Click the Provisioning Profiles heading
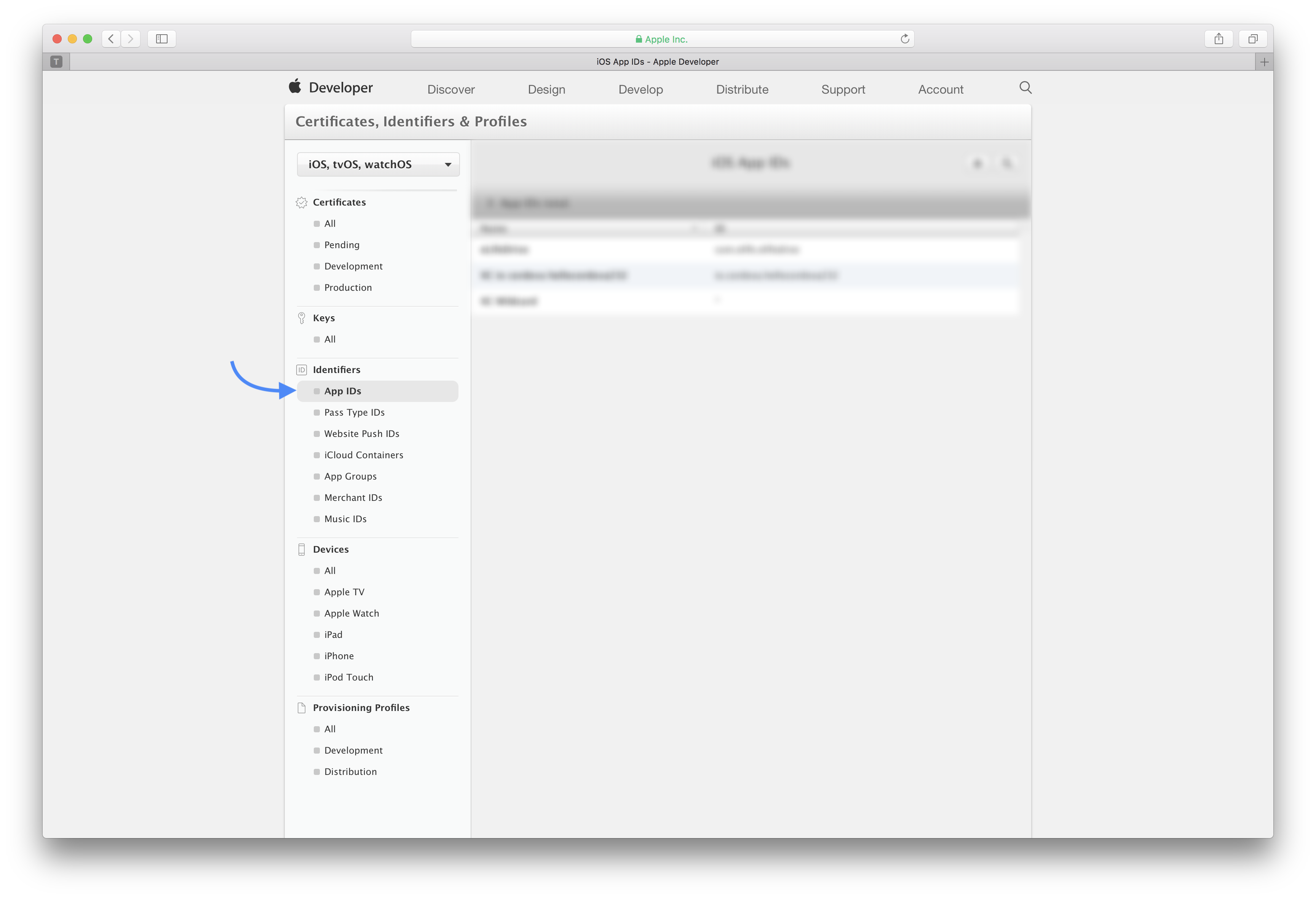Screen dimensions: 1316x899 [x=361, y=708]
